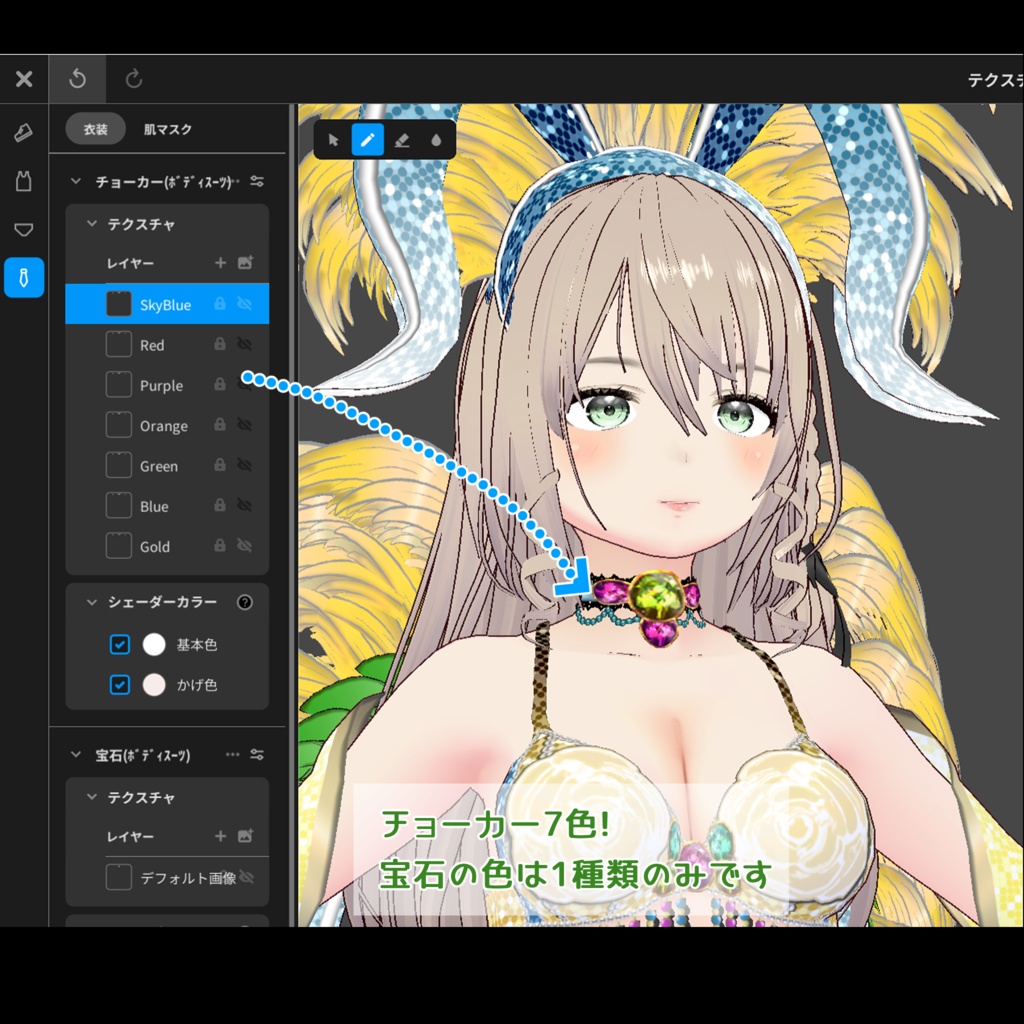Select the arrow selection tool
The image size is (1024, 1024).
click(x=334, y=139)
